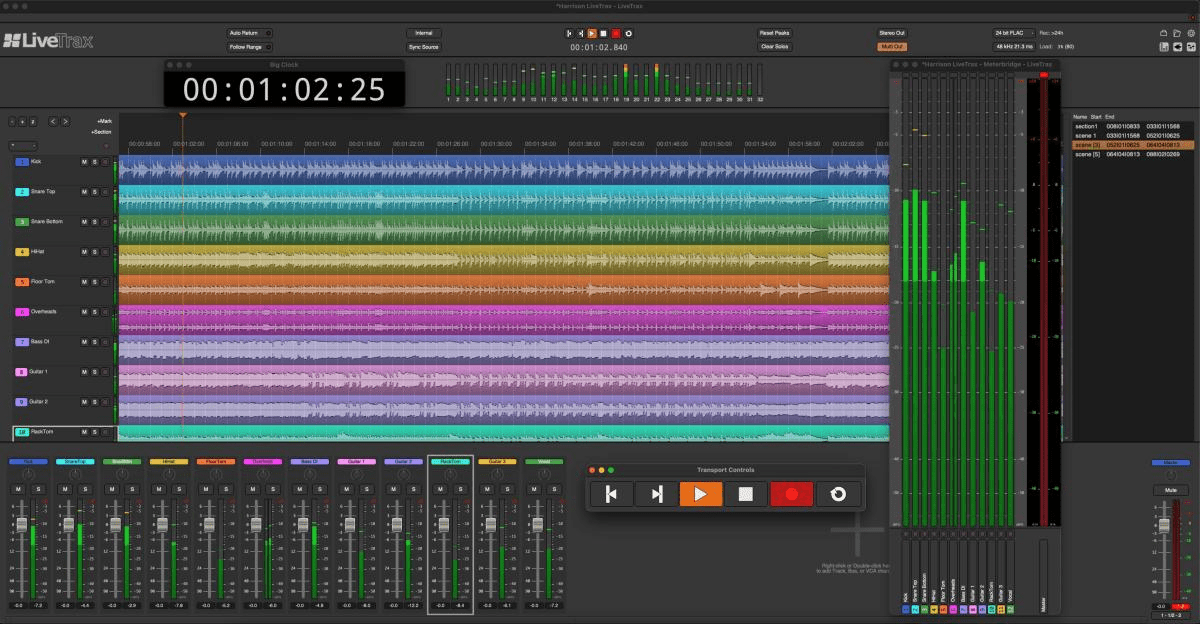Jump to start using Transport Controls icon
This screenshot has height=624, width=1200.
coord(611,494)
